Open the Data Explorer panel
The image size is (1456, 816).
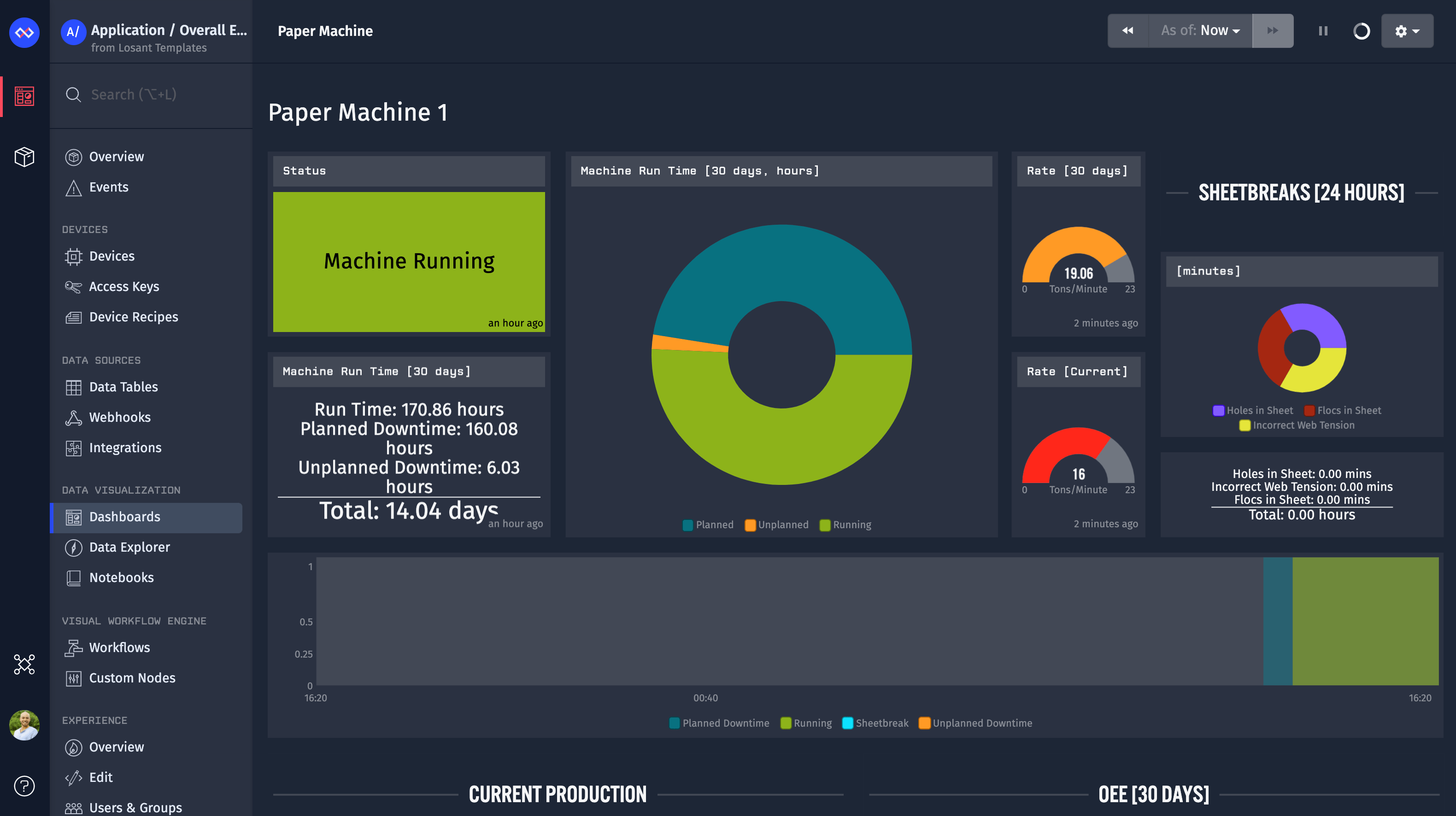click(129, 546)
